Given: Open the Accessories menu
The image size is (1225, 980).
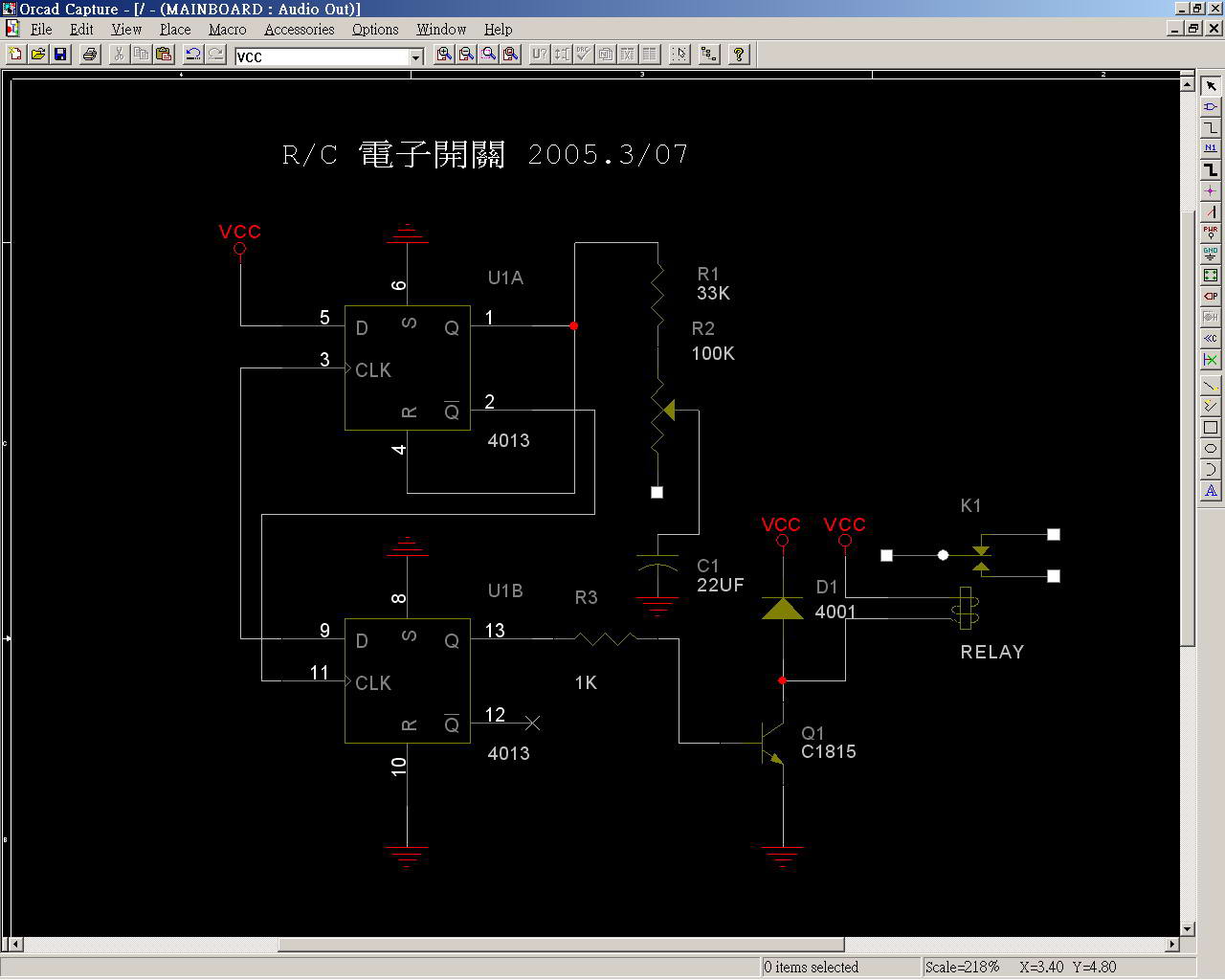Looking at the screenshot, I should pos(300,30).
